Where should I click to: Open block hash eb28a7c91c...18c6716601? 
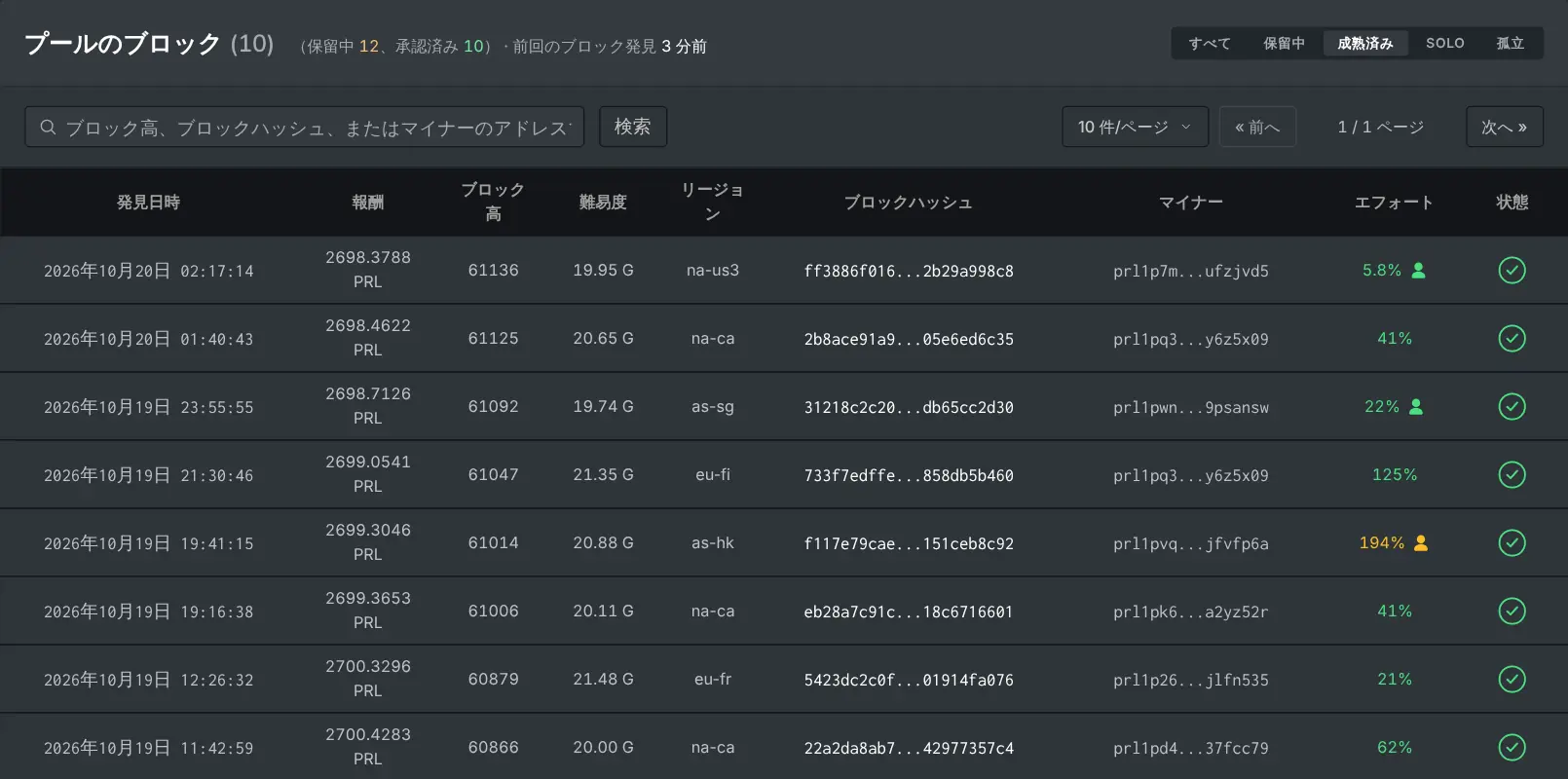coord(909,612)
